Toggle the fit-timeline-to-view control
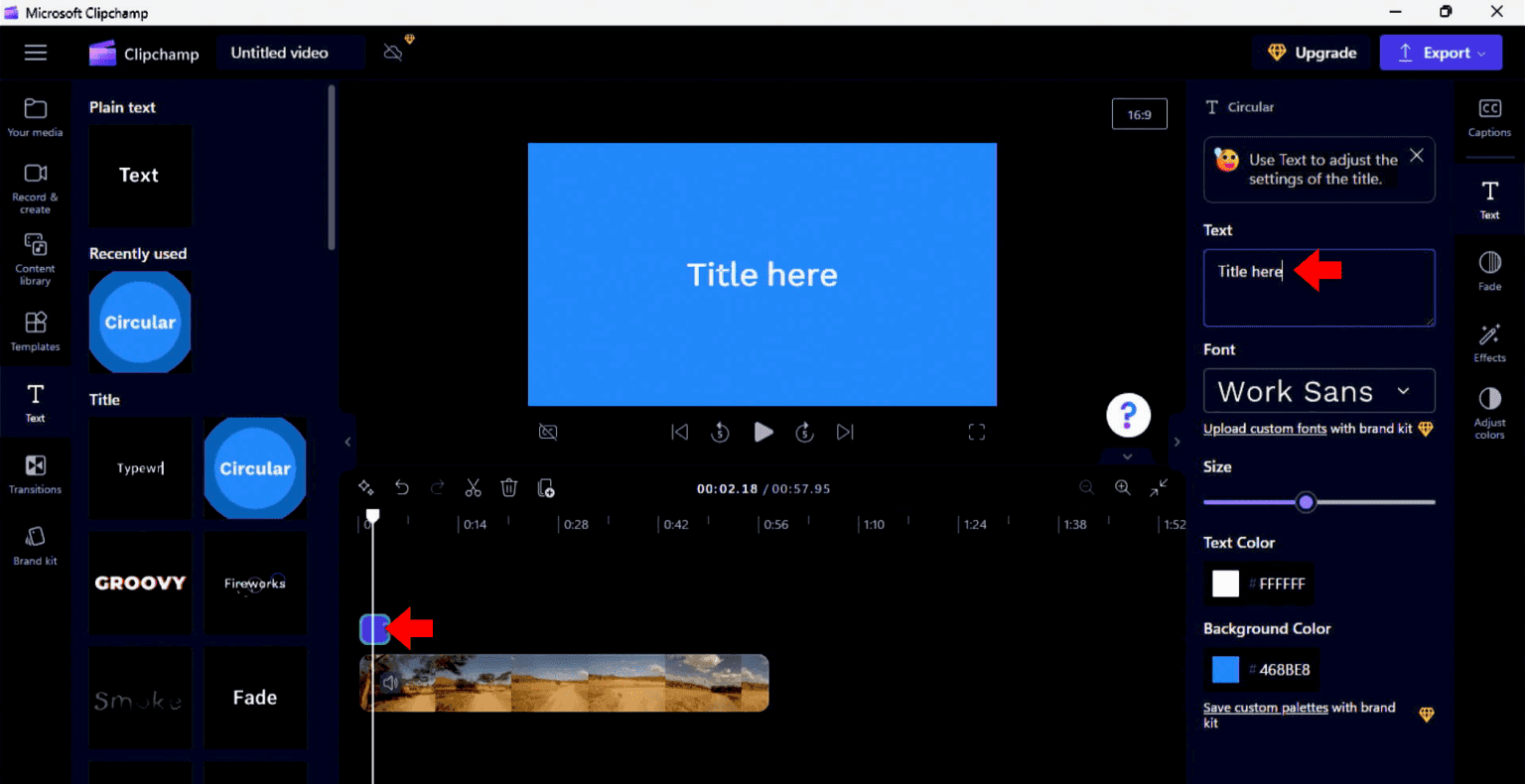1525x784 pixels. (1159, 487)
